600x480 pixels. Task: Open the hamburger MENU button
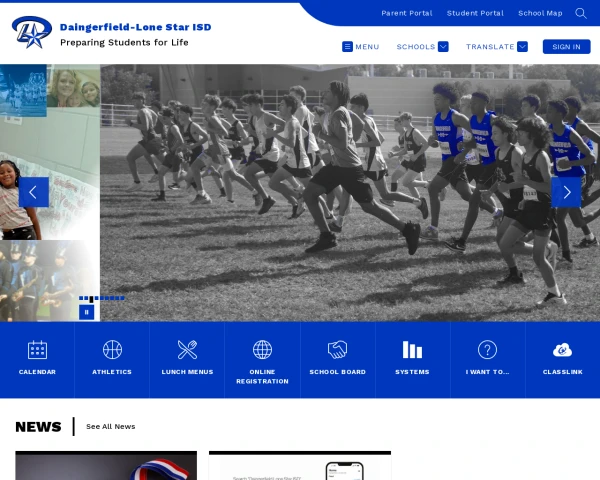pos(360,47)
